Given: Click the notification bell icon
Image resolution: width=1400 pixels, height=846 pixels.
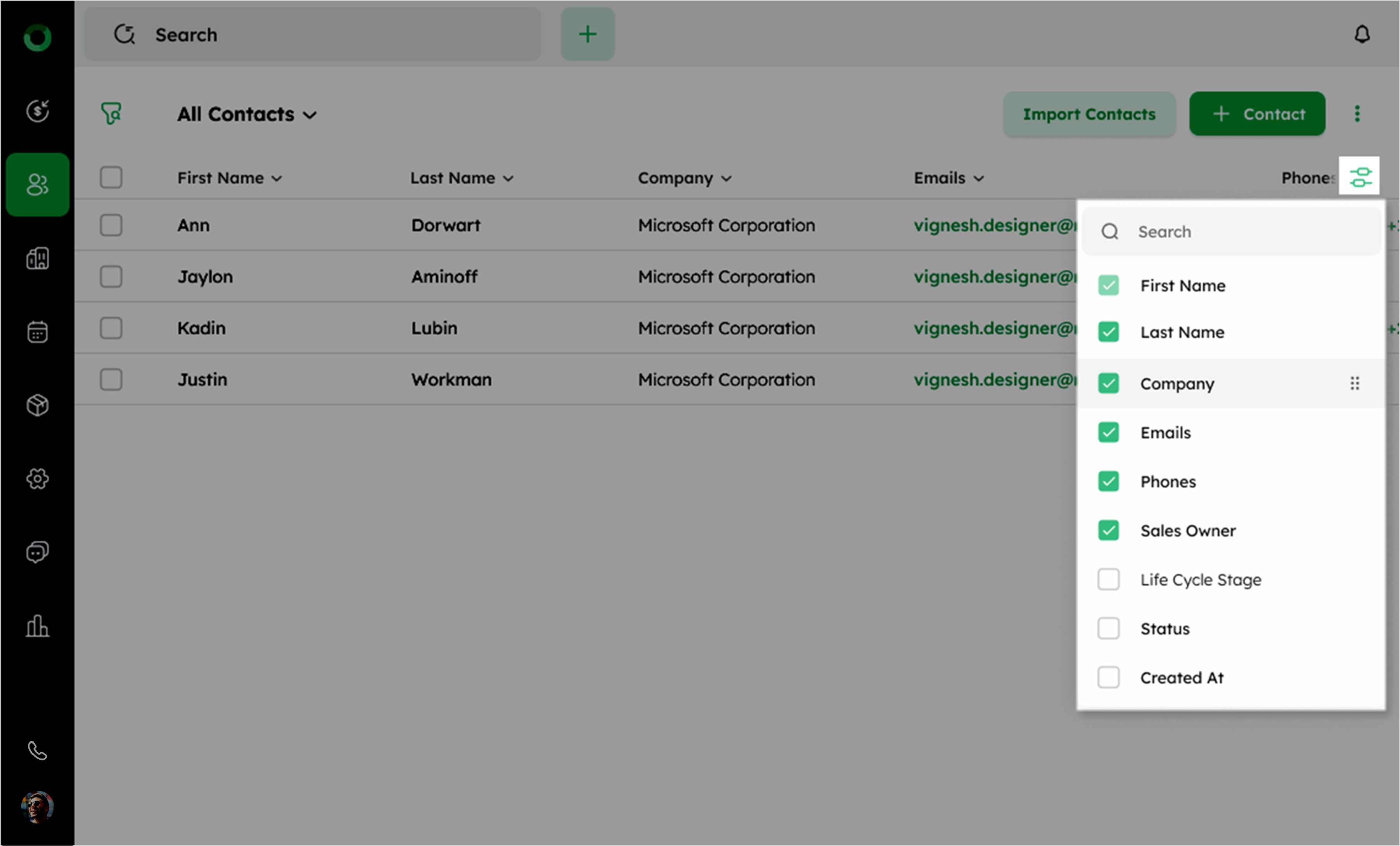Looking at the screenshot, I should pos(1361,35).
